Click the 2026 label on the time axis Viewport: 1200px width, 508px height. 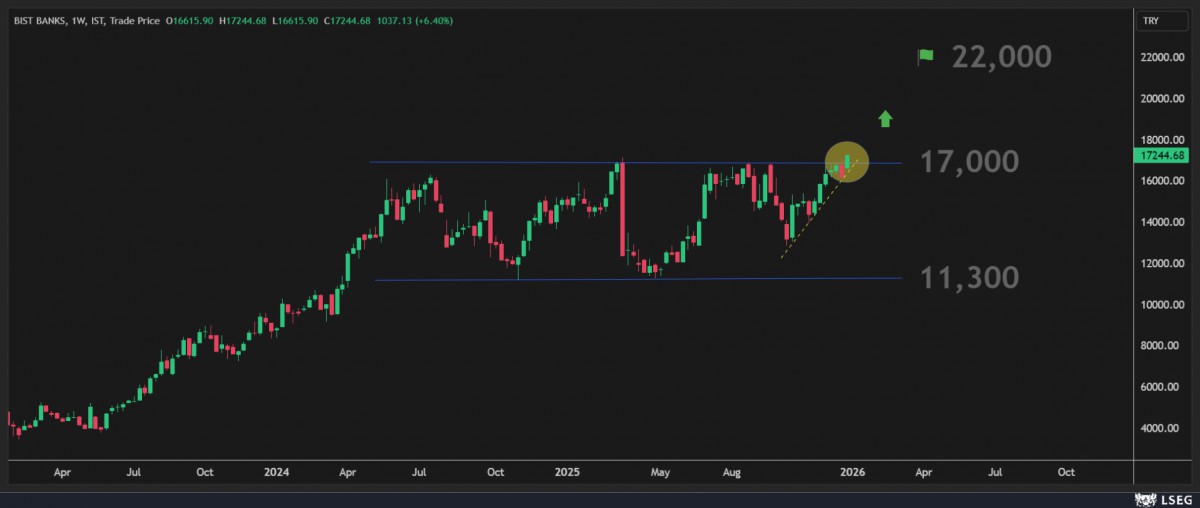(x=852, y=470)
